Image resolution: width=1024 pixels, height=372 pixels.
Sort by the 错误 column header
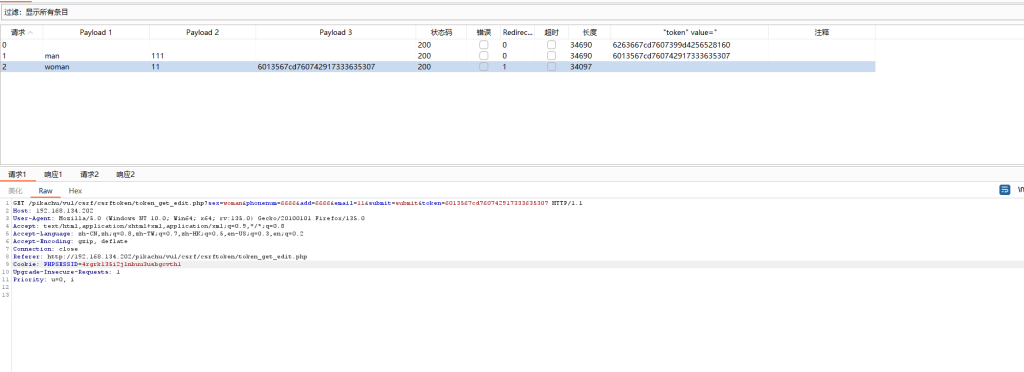(483, 32)
